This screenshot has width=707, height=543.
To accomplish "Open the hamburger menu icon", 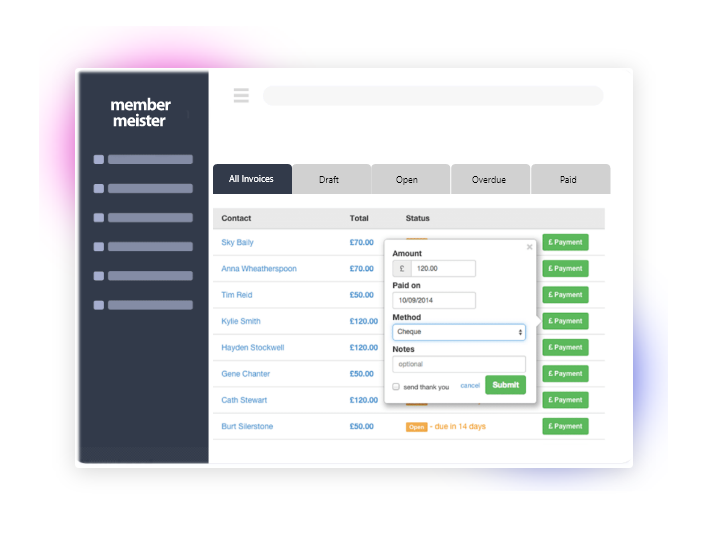I will [x=241, y=96].
